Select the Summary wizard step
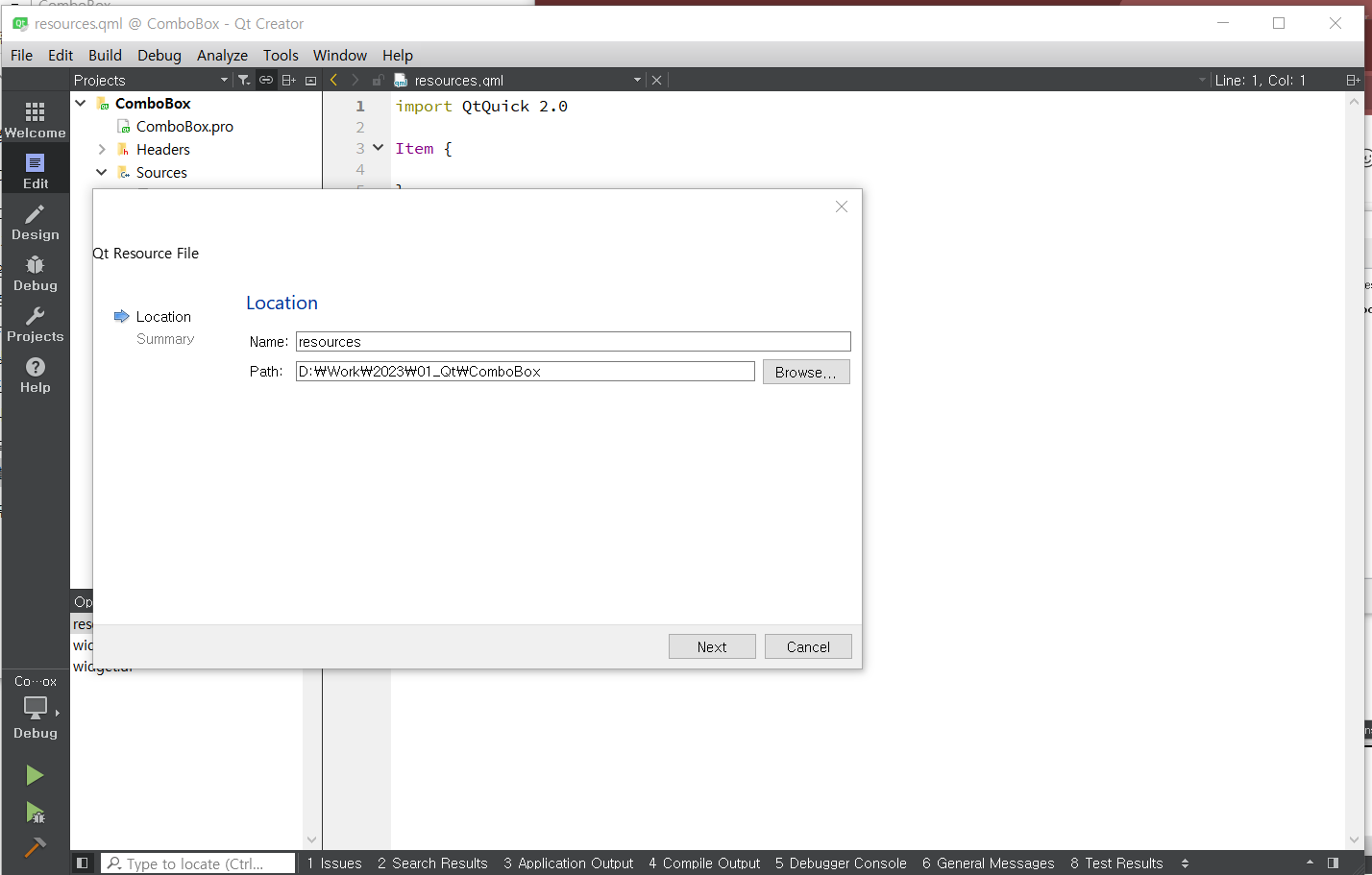 click(165, 338)
